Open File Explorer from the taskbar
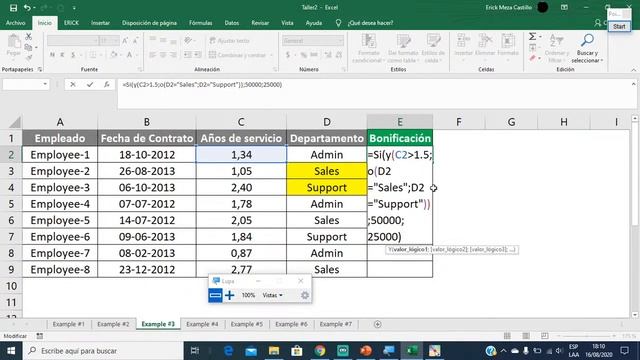 tap(274, 351)
